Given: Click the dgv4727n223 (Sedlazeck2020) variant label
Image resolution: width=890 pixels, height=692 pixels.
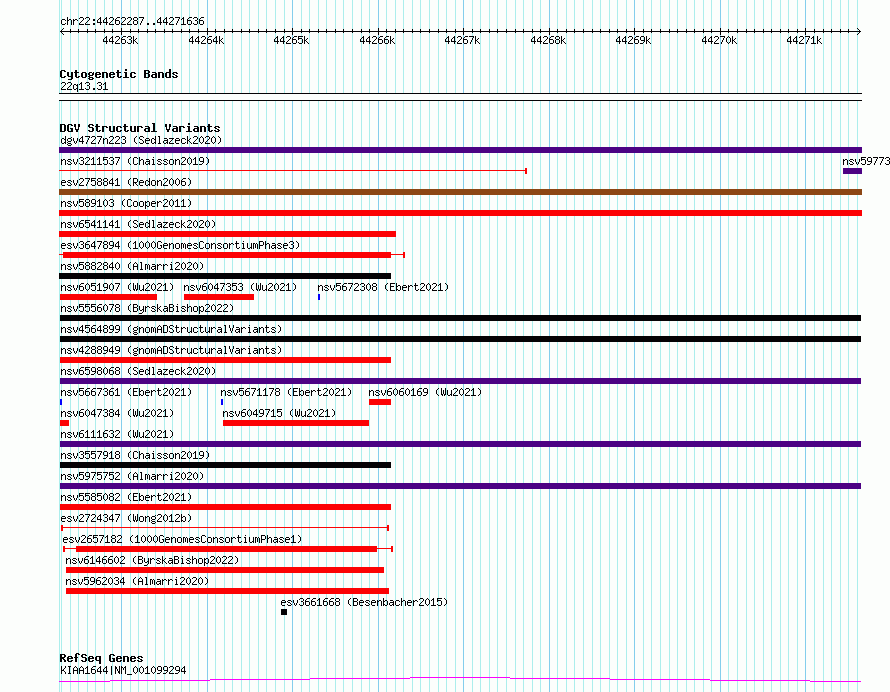Looking at the screenshot, I should click(141, 140).
